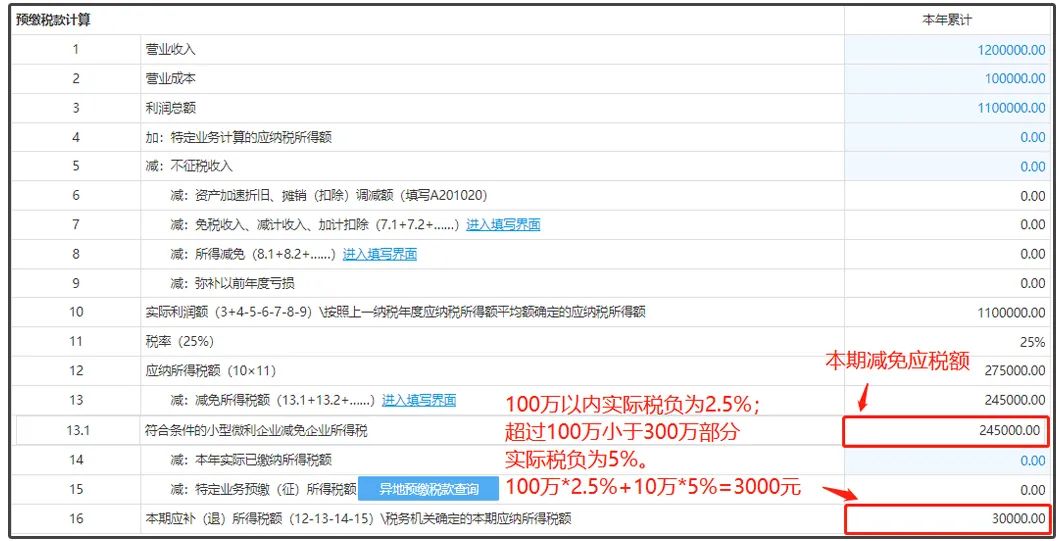Select row 16 本期应补（退）所得税额 label

pos(359,519)
